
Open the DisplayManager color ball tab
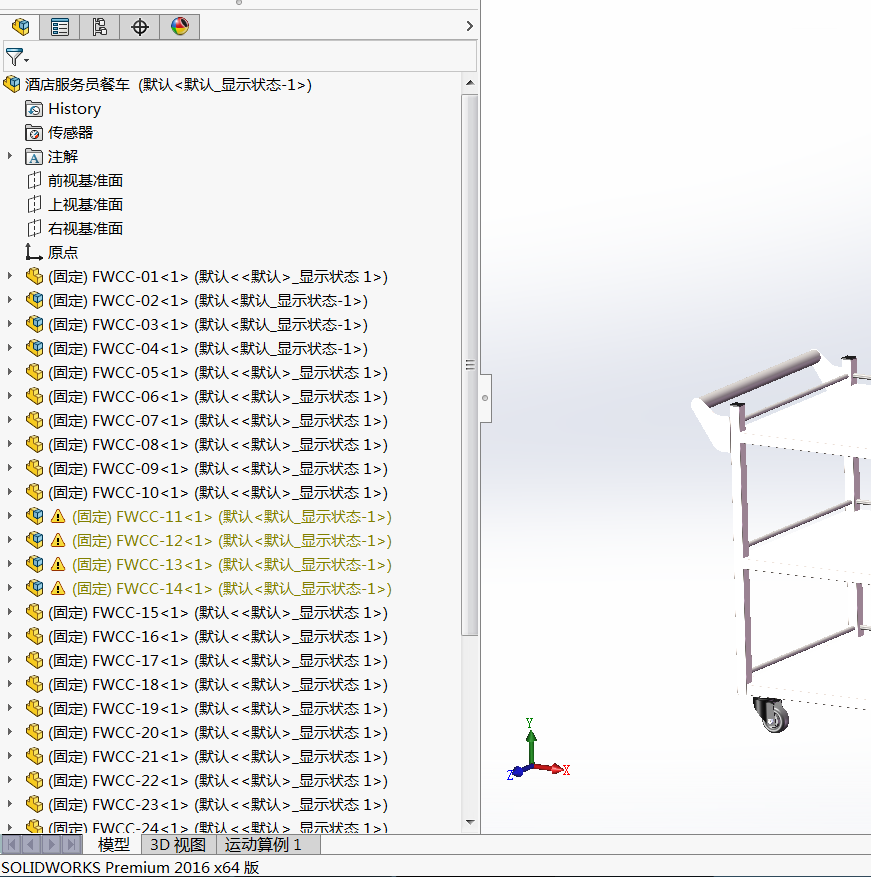click(180, 27)
